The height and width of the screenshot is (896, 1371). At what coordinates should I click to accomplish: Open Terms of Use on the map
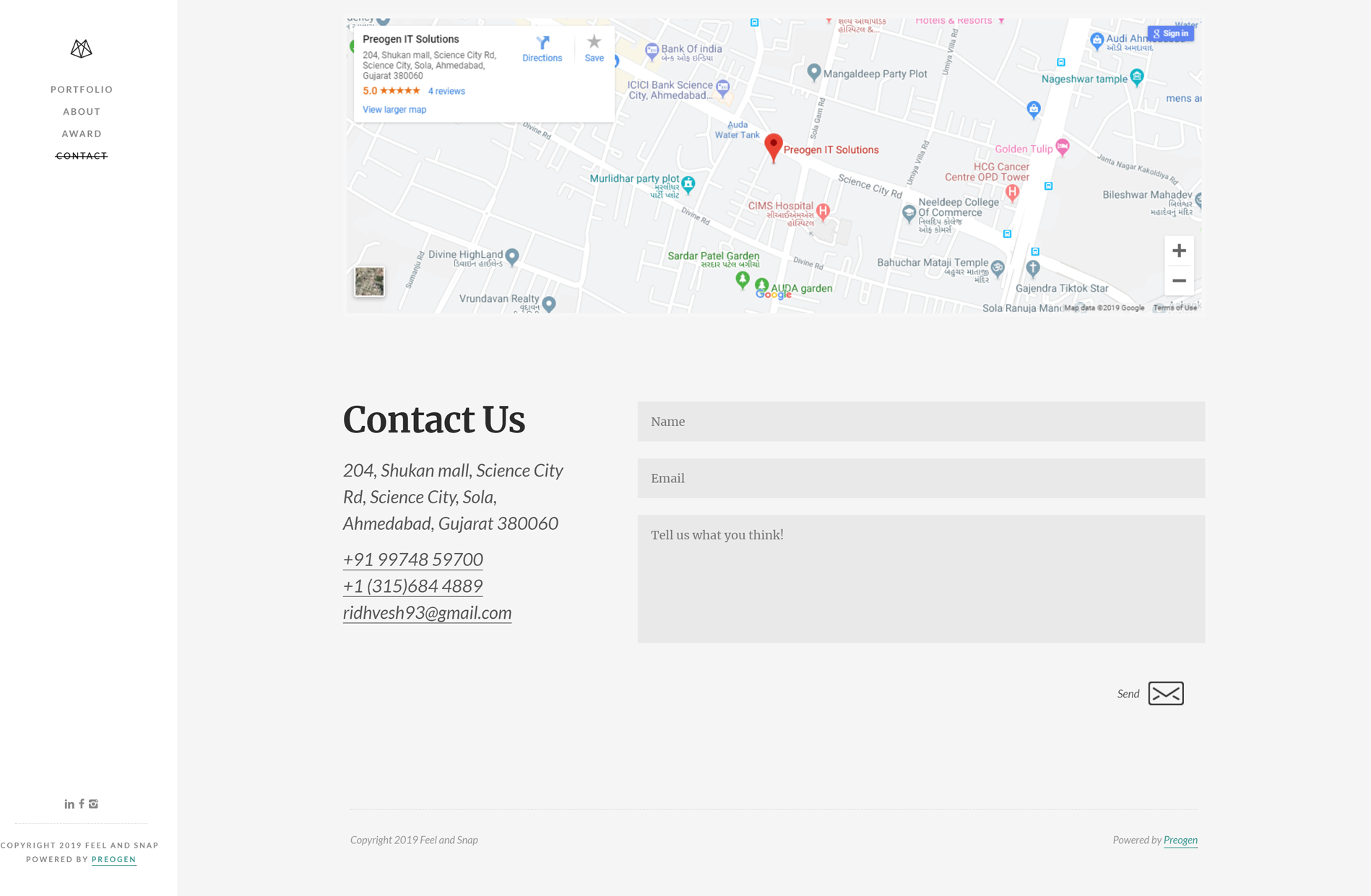click(x=1175, y=308)
